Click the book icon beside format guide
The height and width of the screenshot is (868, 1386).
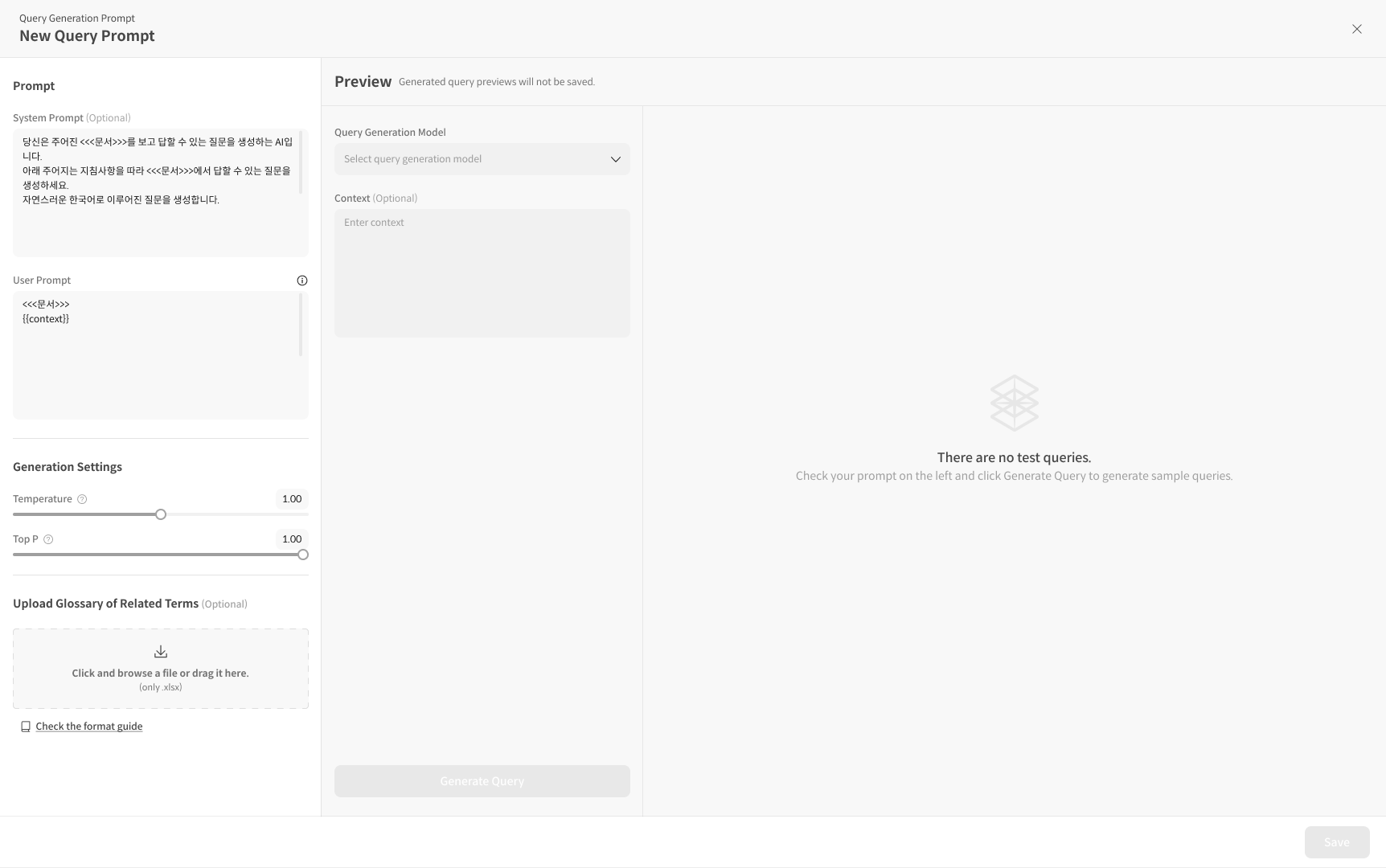point(26,727)
